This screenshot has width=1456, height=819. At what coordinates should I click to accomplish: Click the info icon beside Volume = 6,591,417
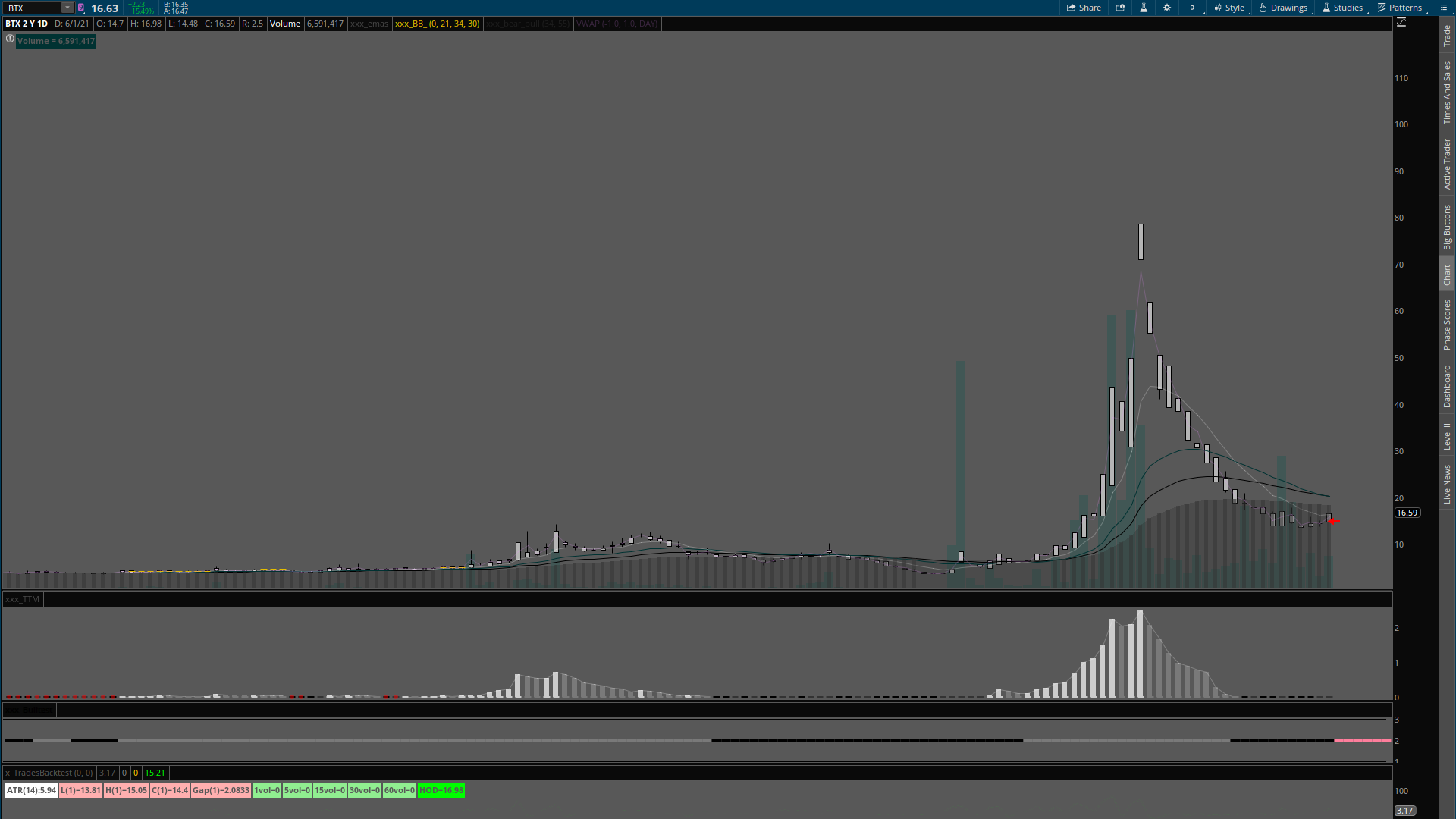click(9, 39)
